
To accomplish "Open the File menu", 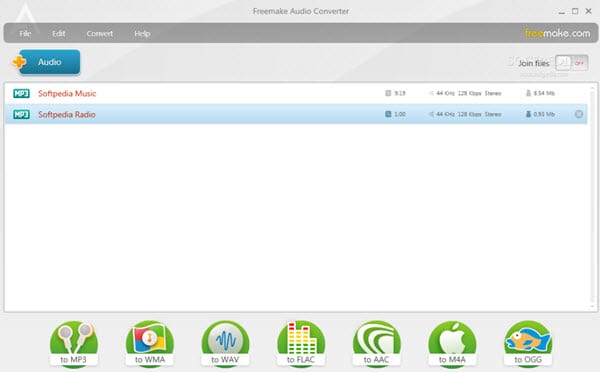I will point(25,33).
